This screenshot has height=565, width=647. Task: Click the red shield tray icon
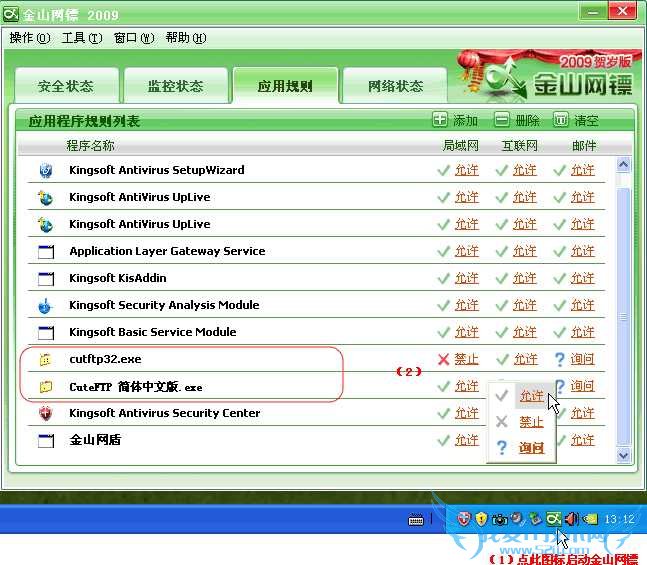pyautogui.click(x=464, y=519)
